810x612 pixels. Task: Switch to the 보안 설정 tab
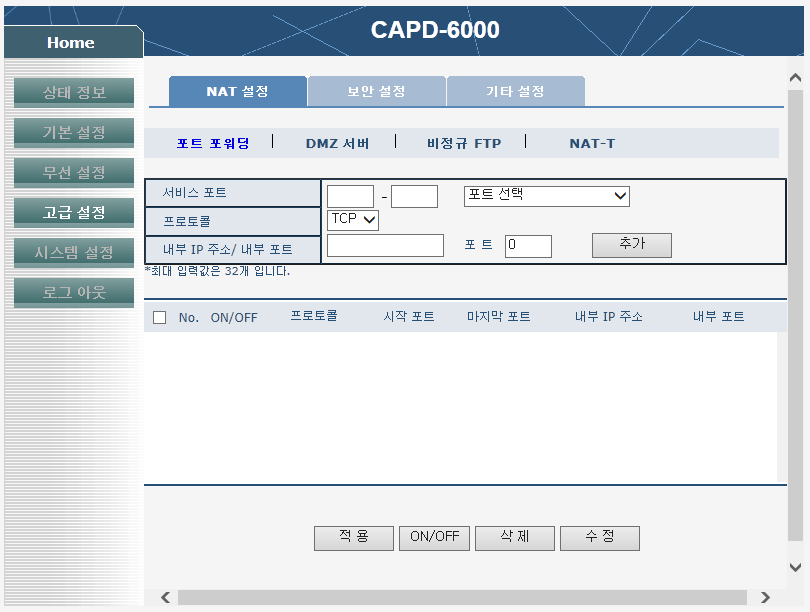pos(377,91)
